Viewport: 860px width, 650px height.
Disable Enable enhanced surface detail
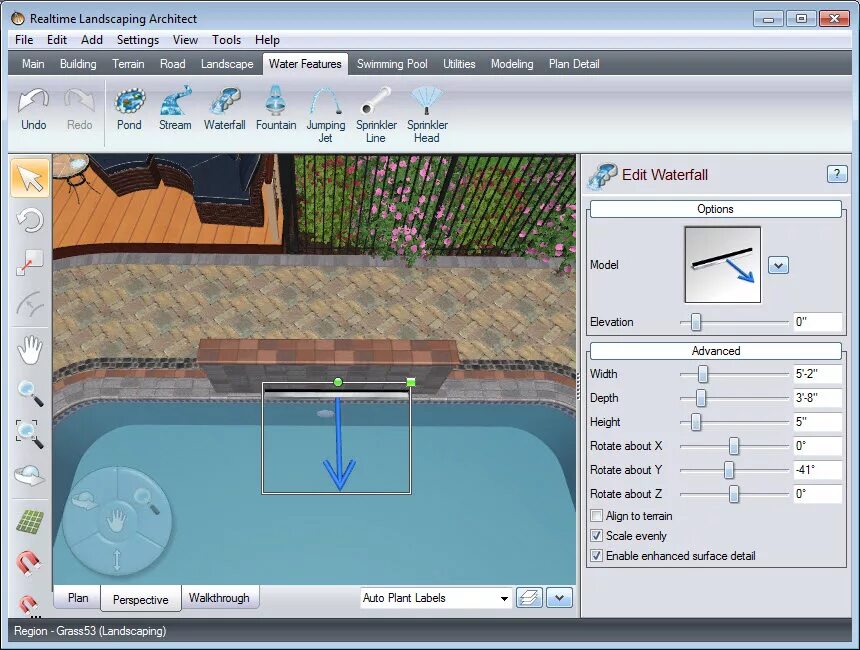[596, 556]
